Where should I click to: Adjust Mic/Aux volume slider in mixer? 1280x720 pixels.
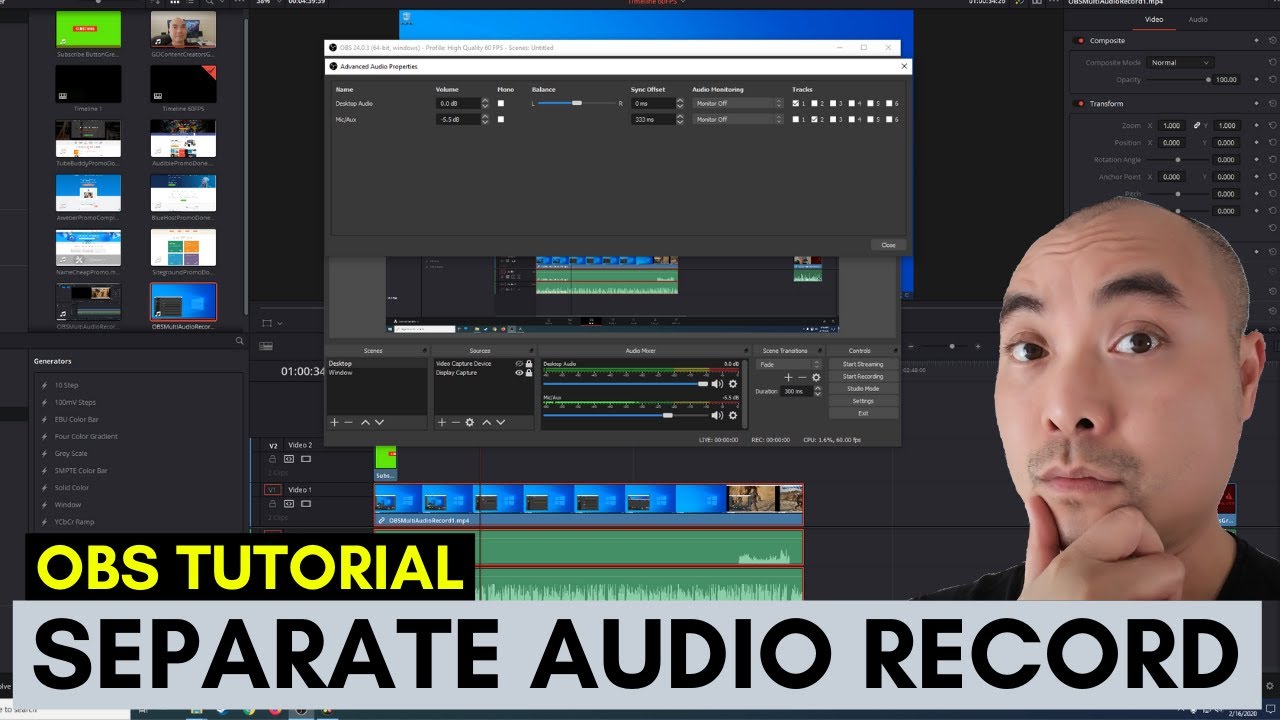point(626,415)
